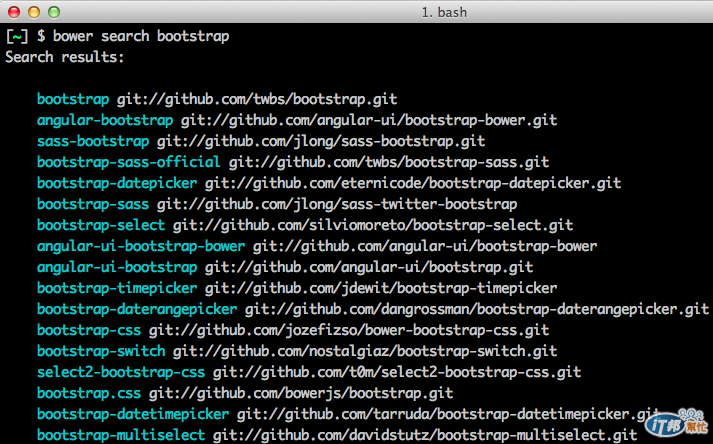Select the 'sass-bootstrap' package name
Image resolution: width=713 pixels, height=444 pixels.
[x=93, y=141]
